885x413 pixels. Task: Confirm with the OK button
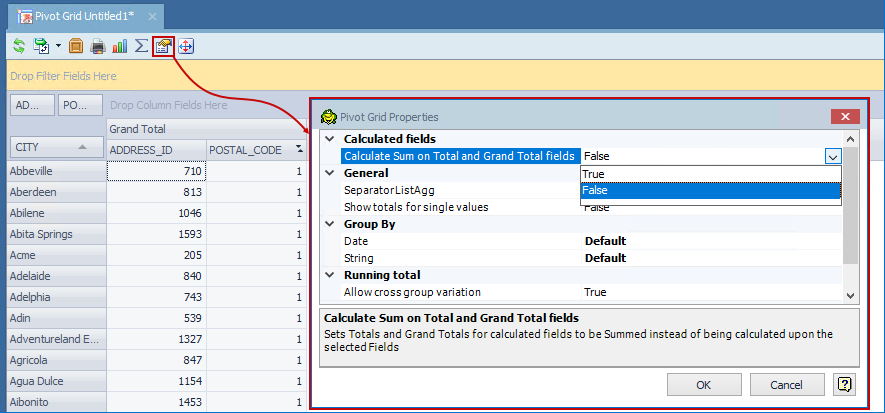pos(703,385)
